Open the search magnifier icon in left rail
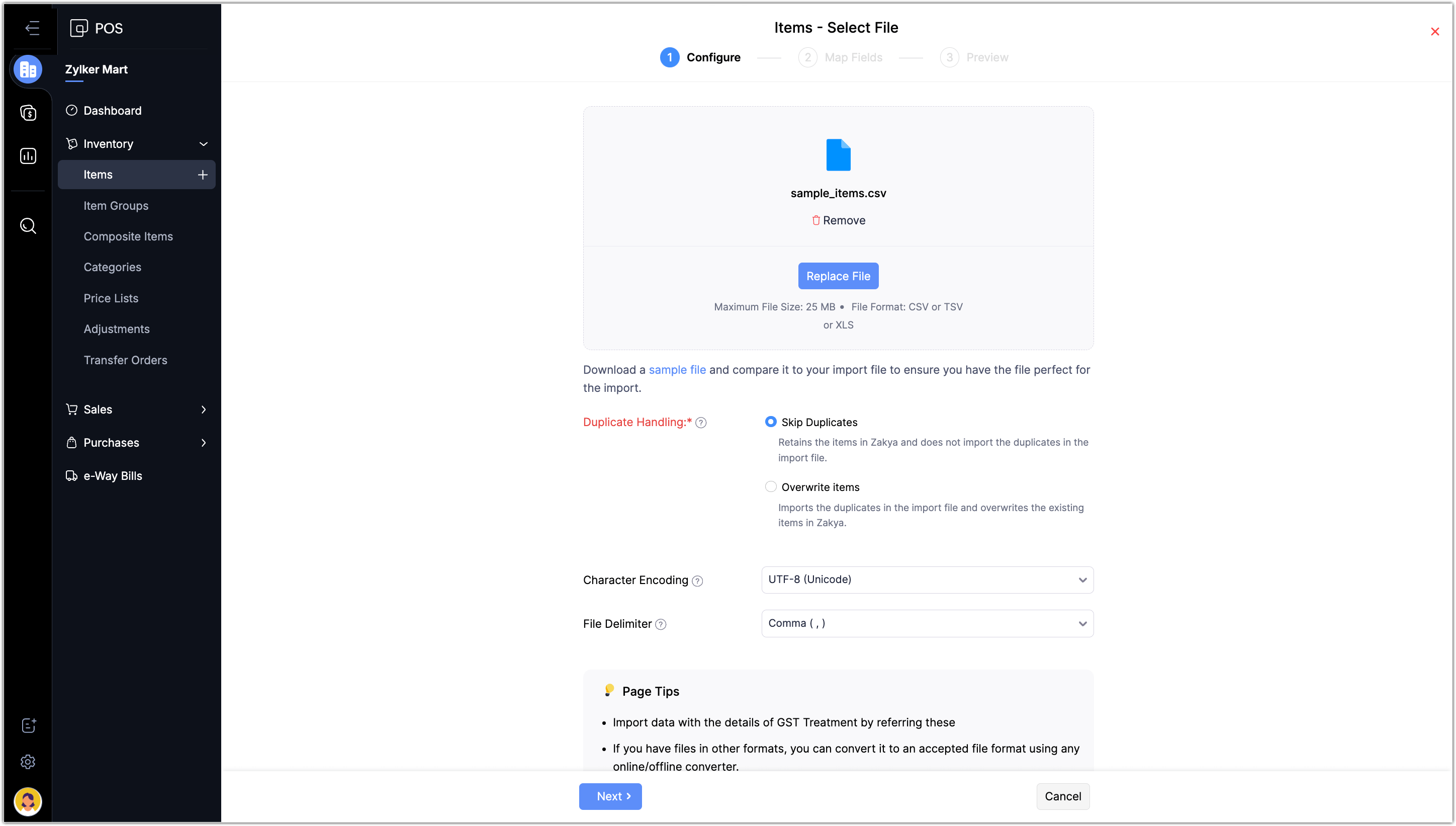 28,226
